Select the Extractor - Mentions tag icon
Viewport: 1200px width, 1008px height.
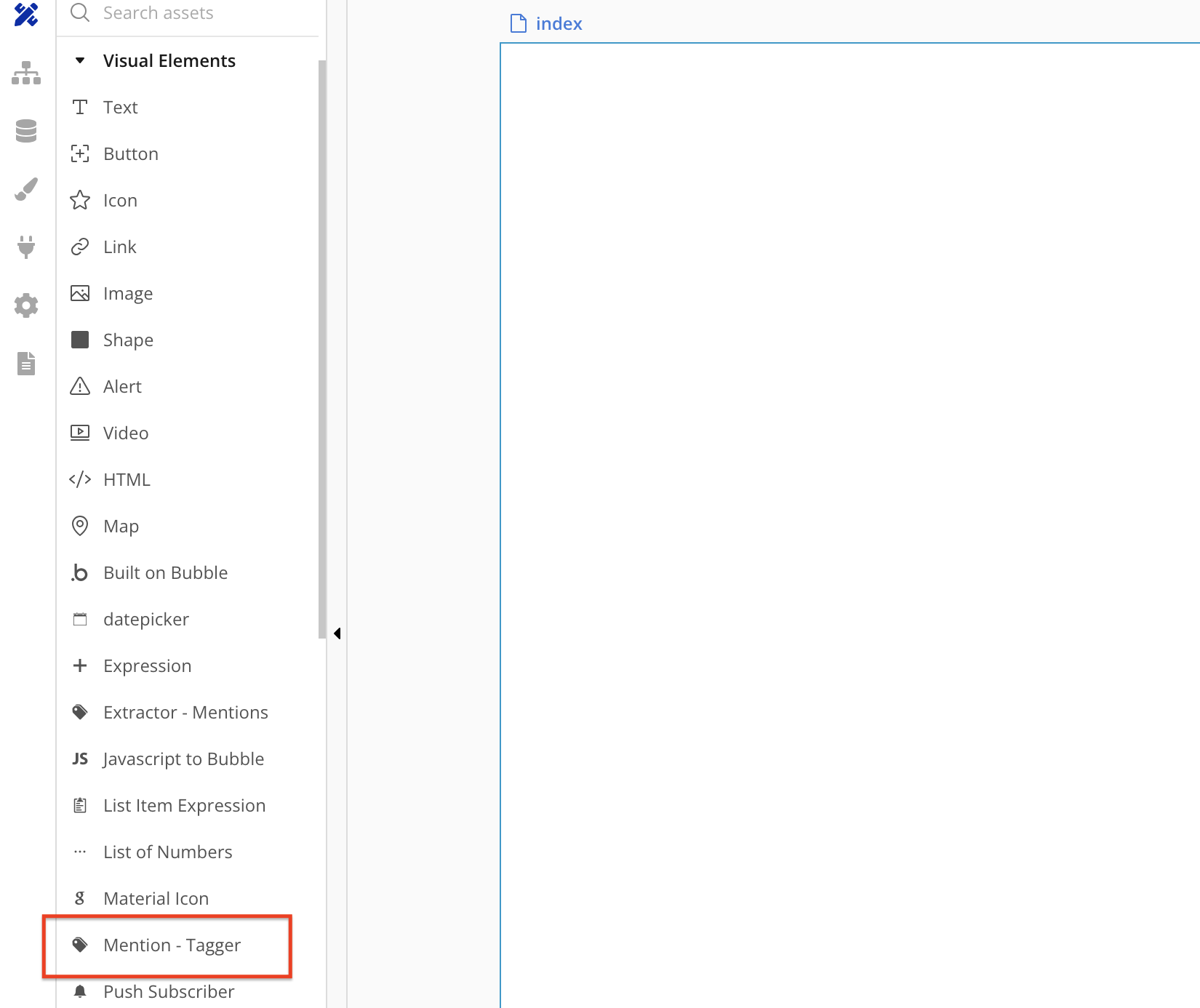pyautogui.click(x=80, y=712)
